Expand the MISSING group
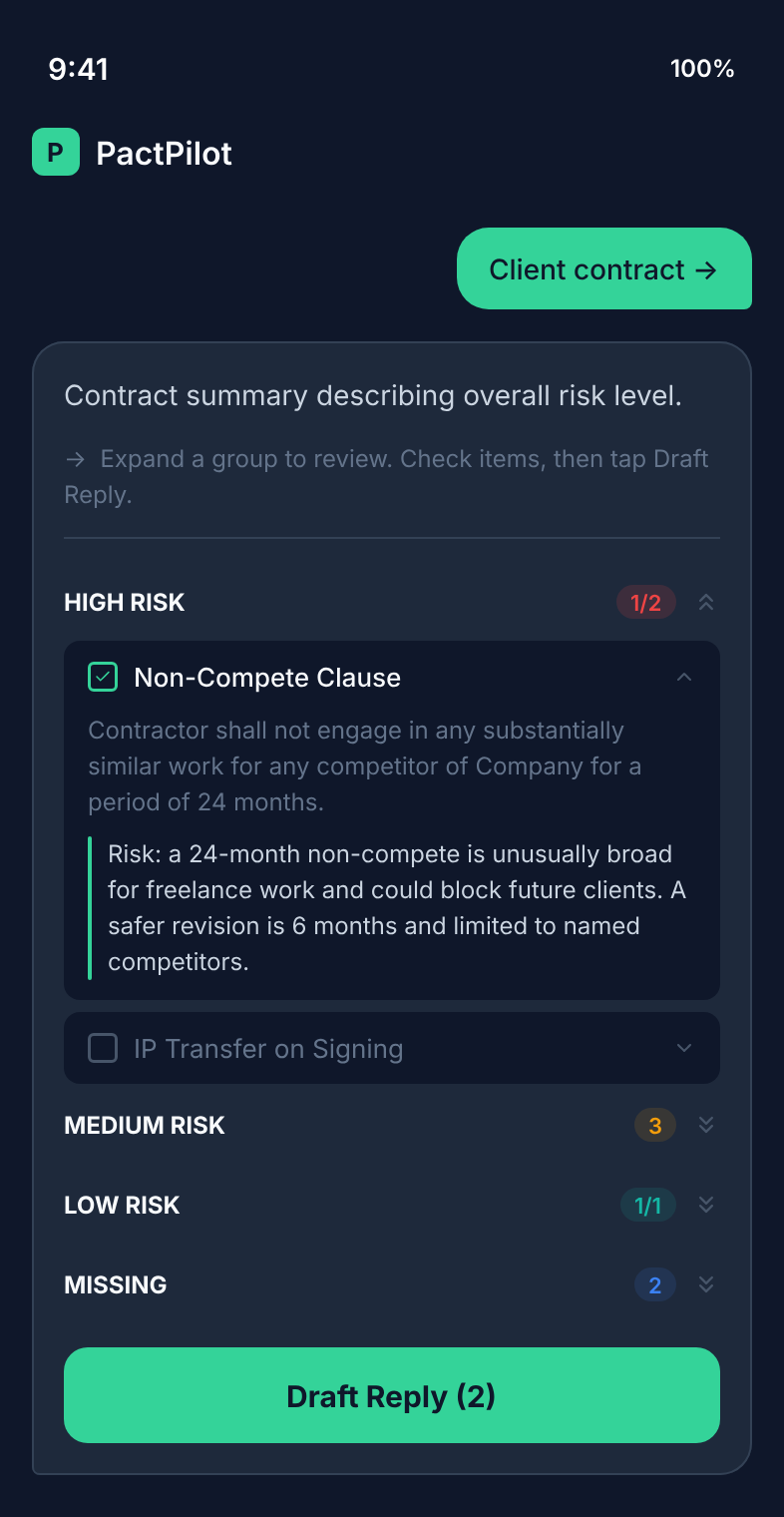The width and height of the screenshot is (784, 1517). (706, 1284)
